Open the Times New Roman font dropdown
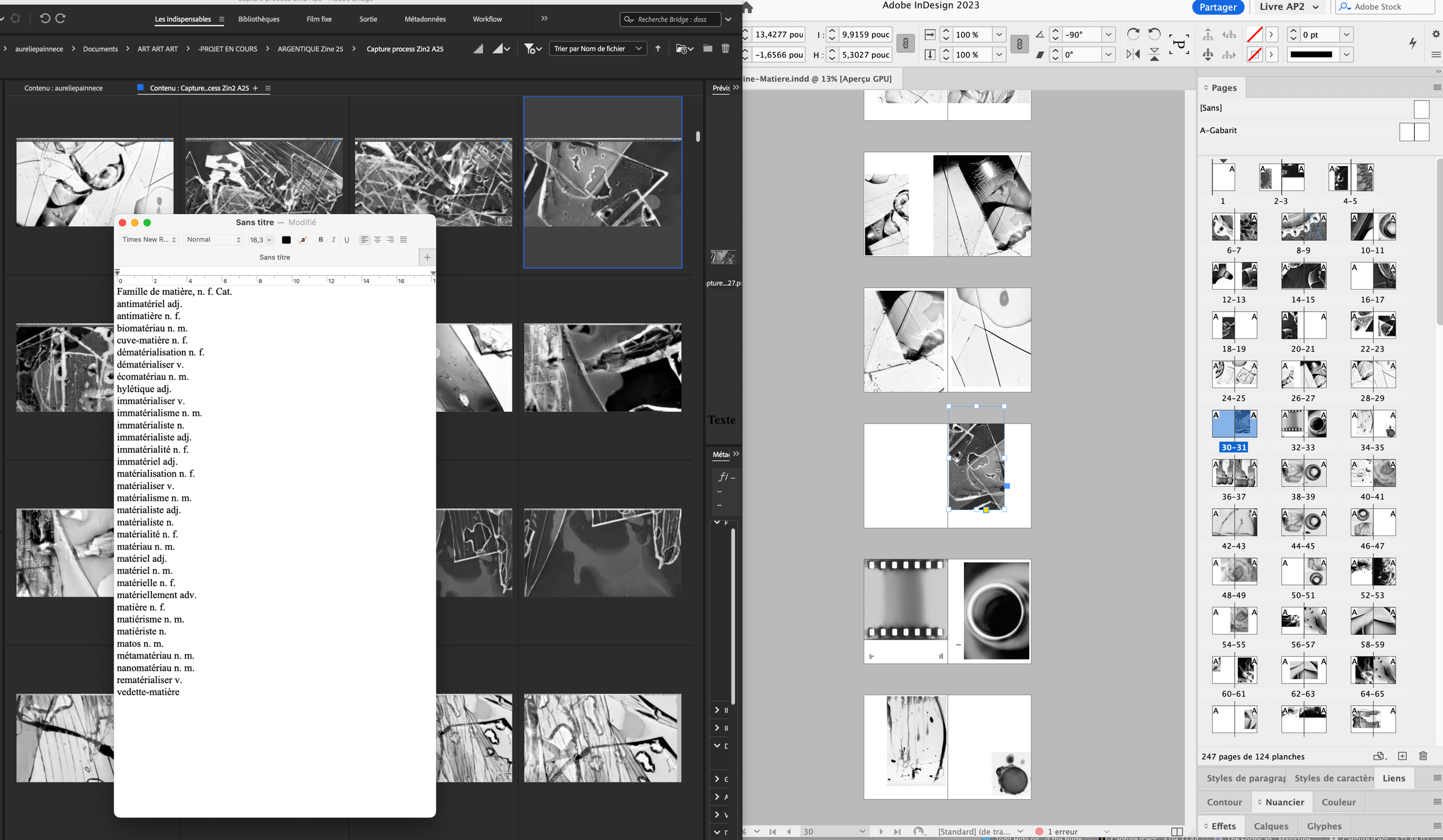The width and height of the screenshot is (1443, 840). point(149,239)
